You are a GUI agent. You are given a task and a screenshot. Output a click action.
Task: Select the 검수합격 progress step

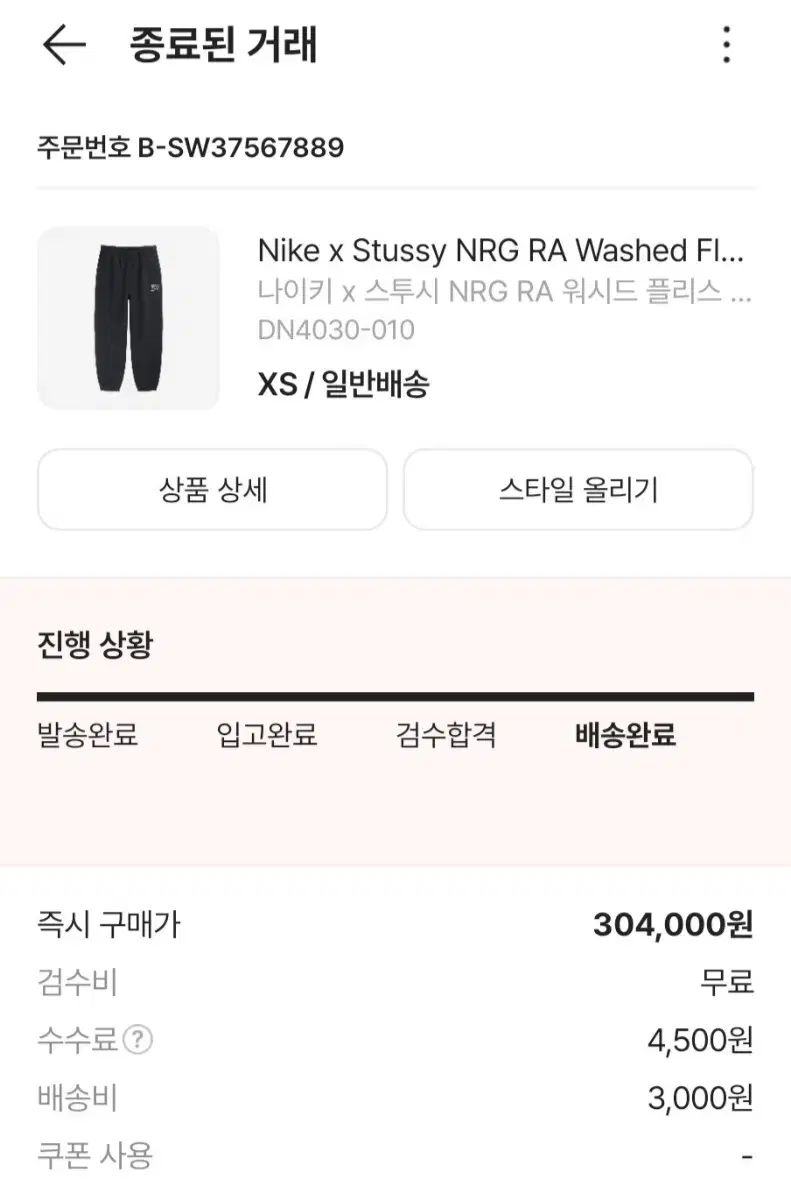445,736
